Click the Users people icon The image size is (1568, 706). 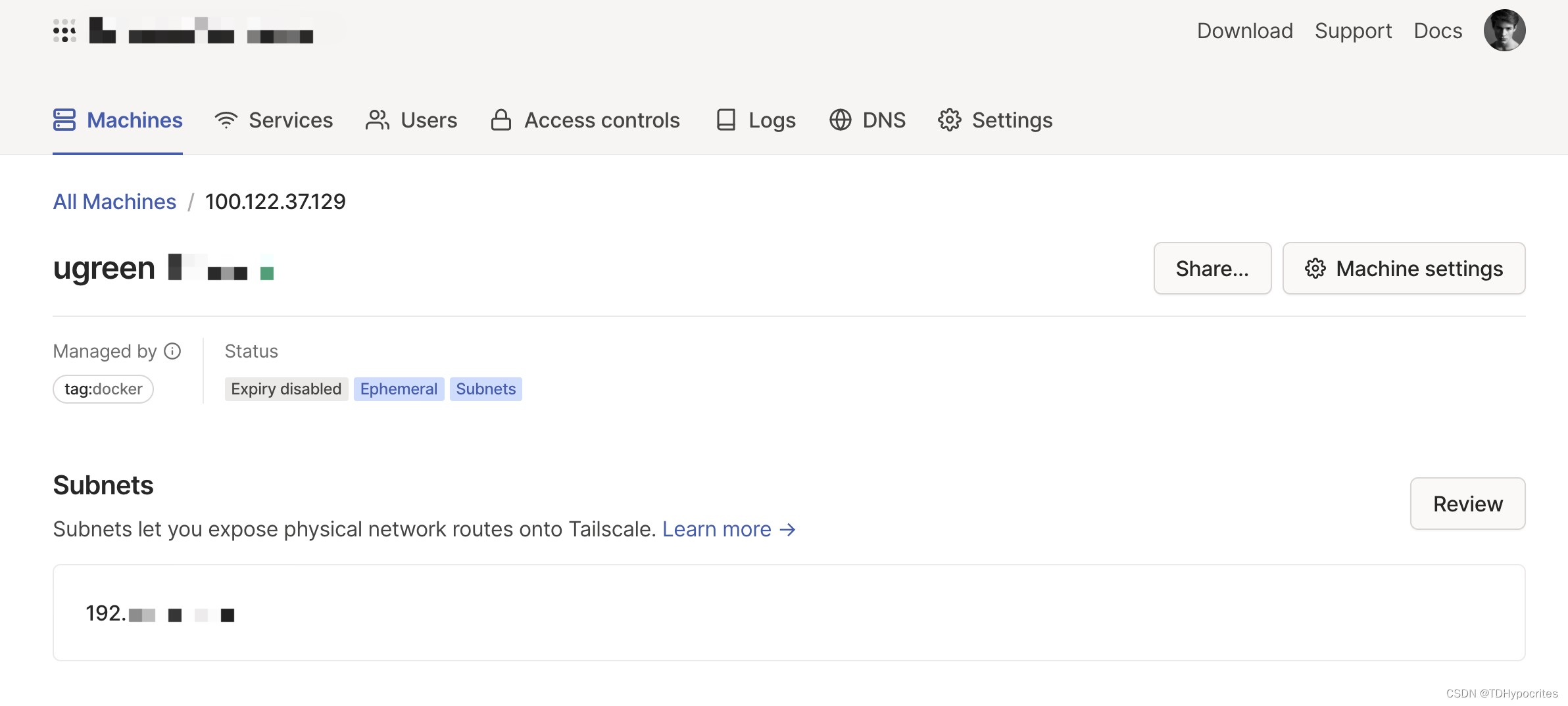tap(378, 120)
